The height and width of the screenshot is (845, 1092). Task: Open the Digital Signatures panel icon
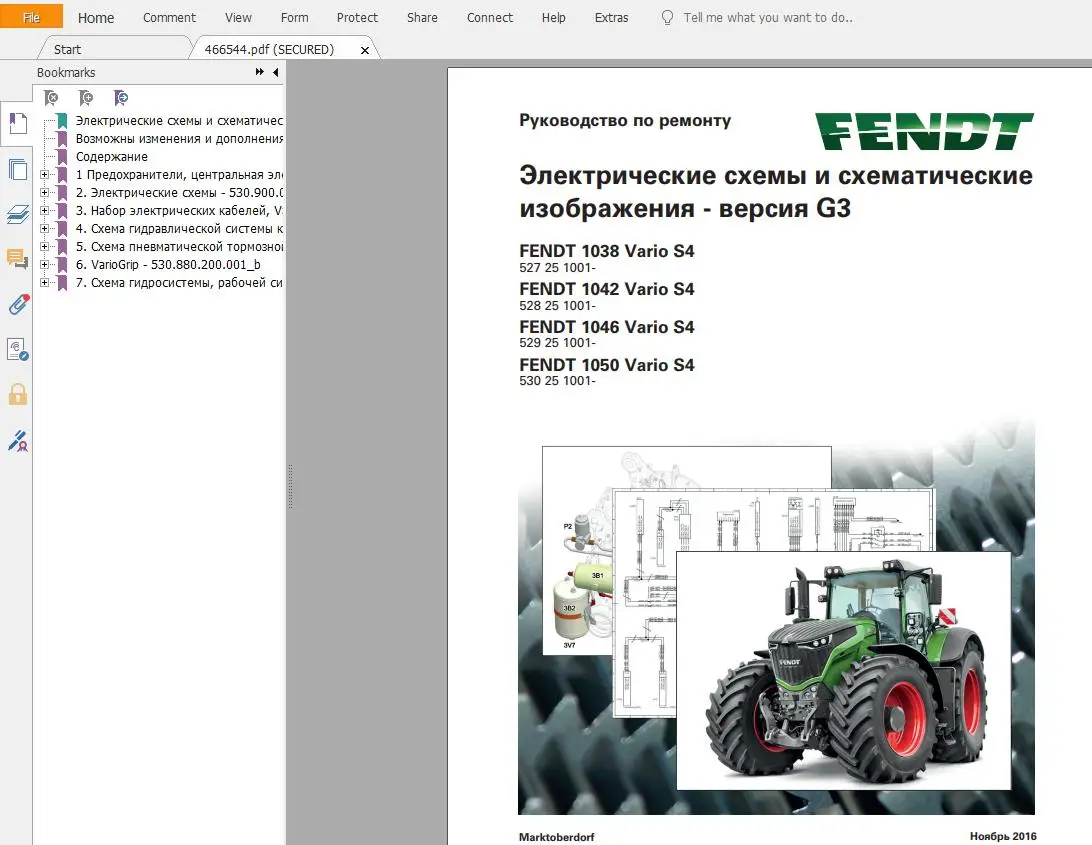tap(17, 440)
